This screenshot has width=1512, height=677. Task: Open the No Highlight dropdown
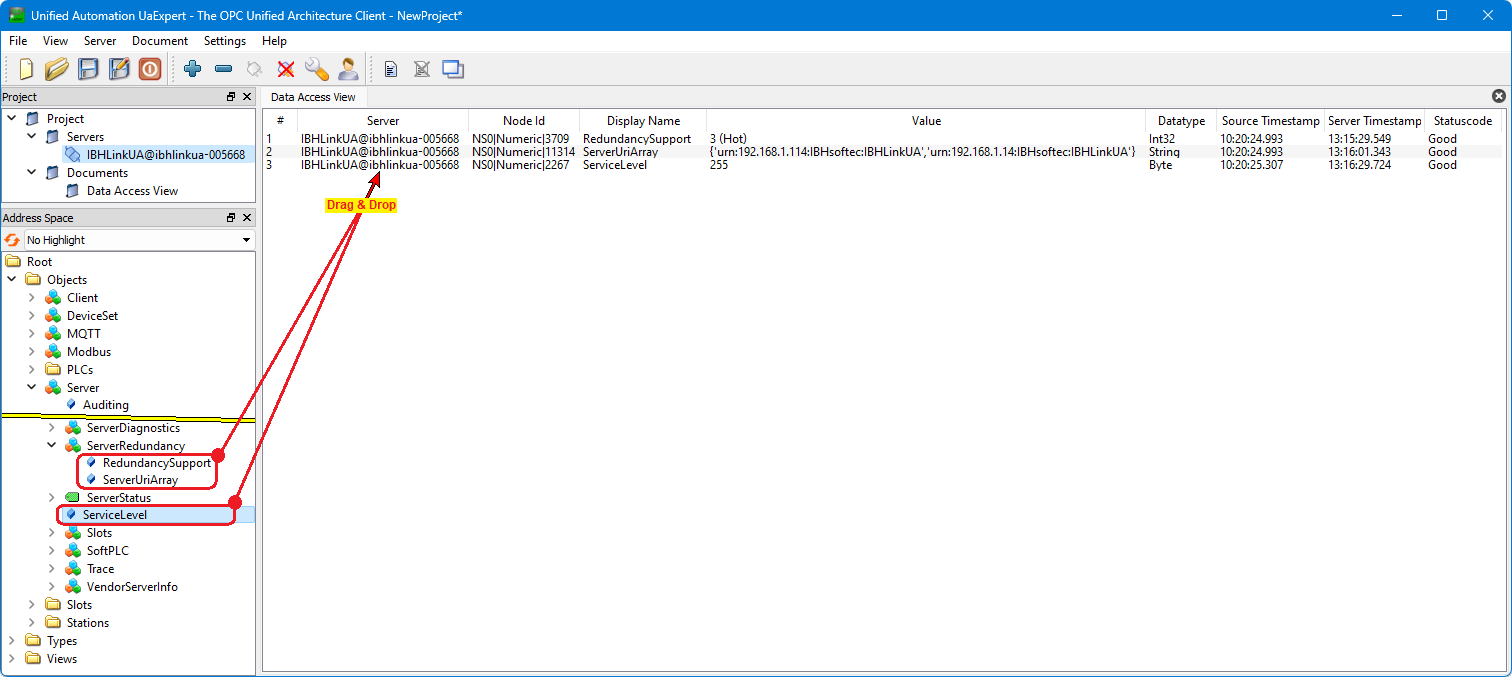[x=139, y=240]
